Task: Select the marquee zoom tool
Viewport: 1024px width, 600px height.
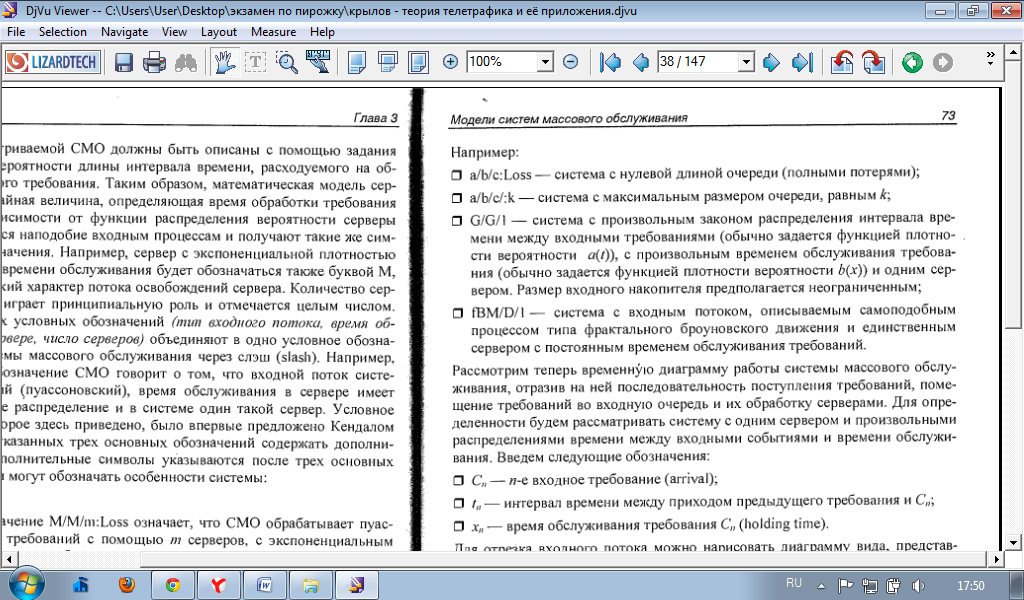Action: [x=287, y=63]
